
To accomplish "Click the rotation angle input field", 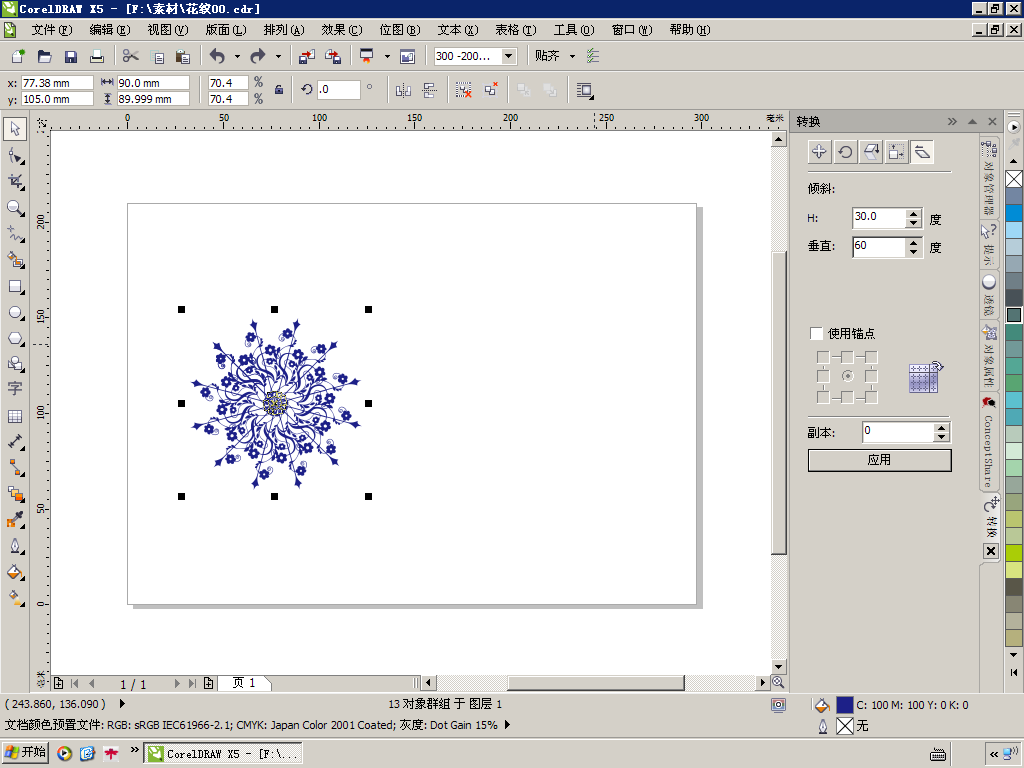I will click(338, 89).
